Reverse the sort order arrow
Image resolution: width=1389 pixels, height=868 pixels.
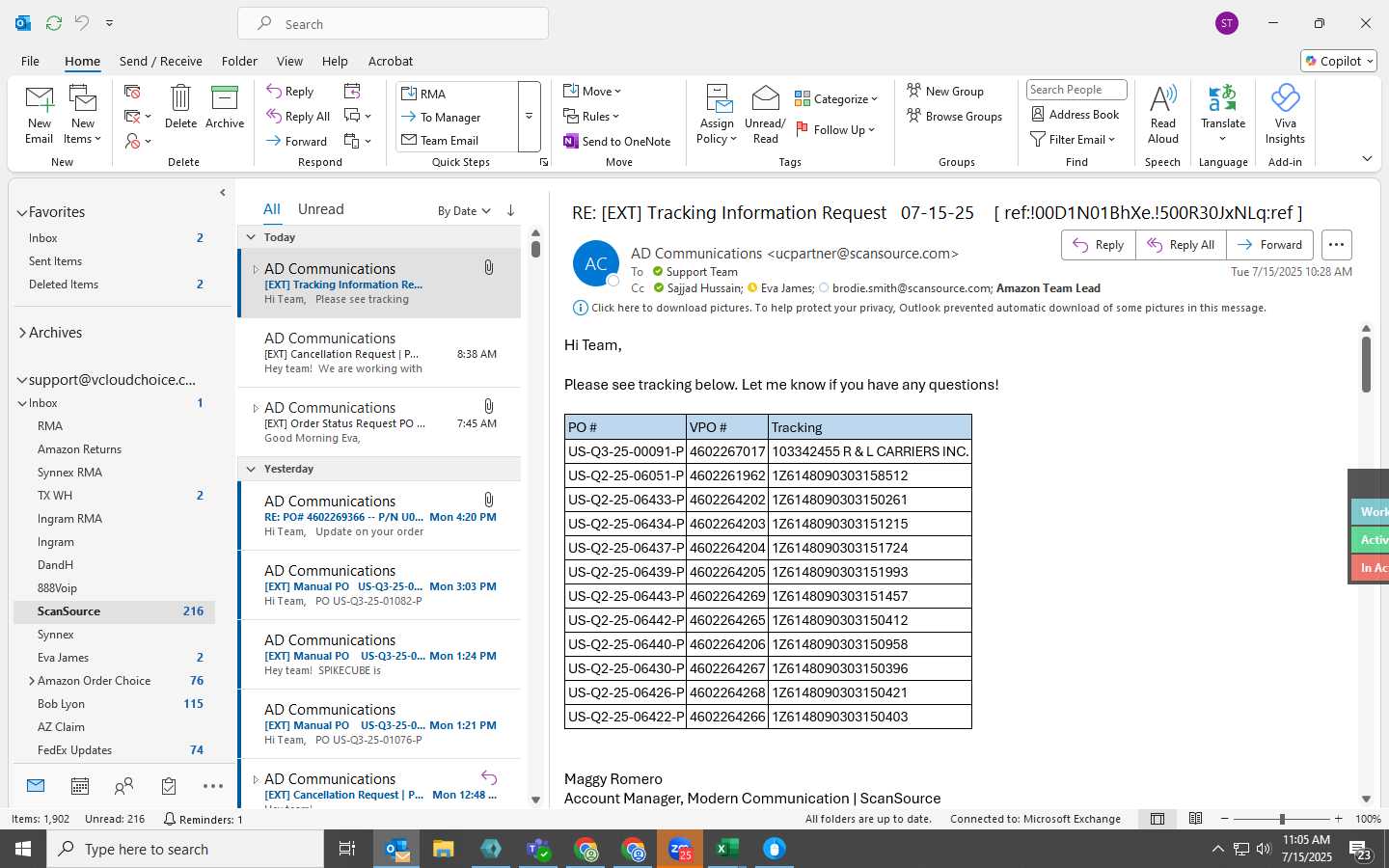coord(510,210)
